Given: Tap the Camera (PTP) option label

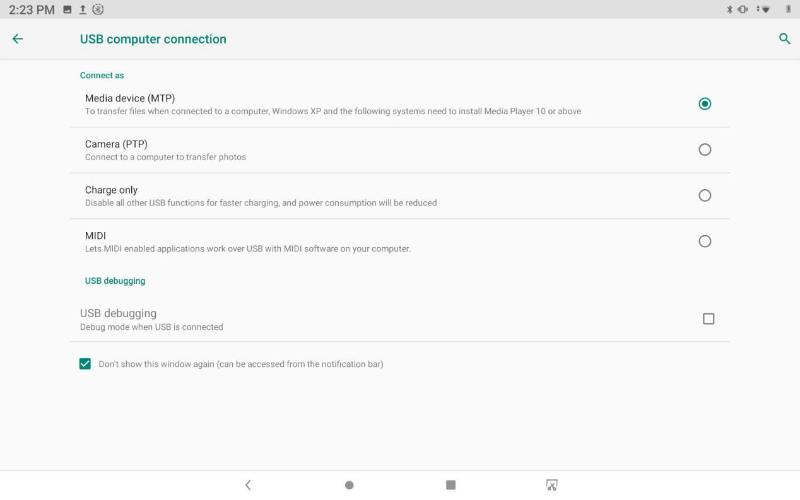Looking at the screenshot, I should tap(116, 144).
